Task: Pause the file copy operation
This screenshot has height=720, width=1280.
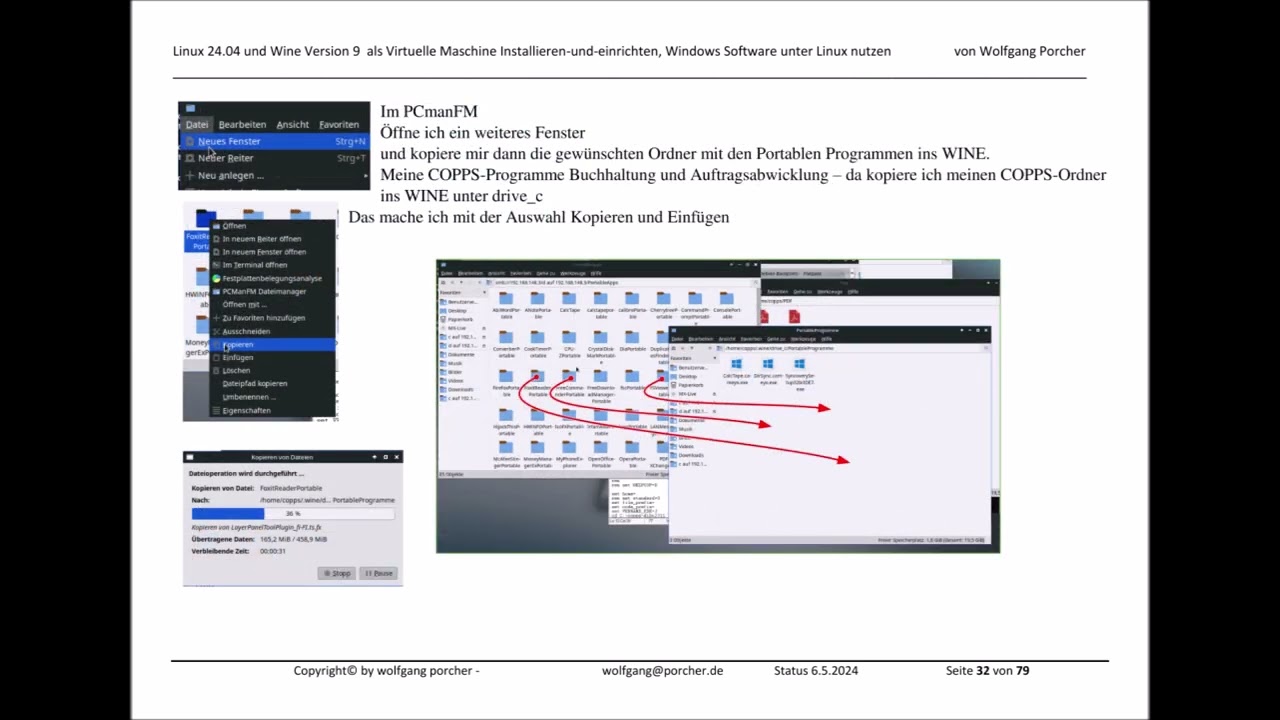Action: 379,573
